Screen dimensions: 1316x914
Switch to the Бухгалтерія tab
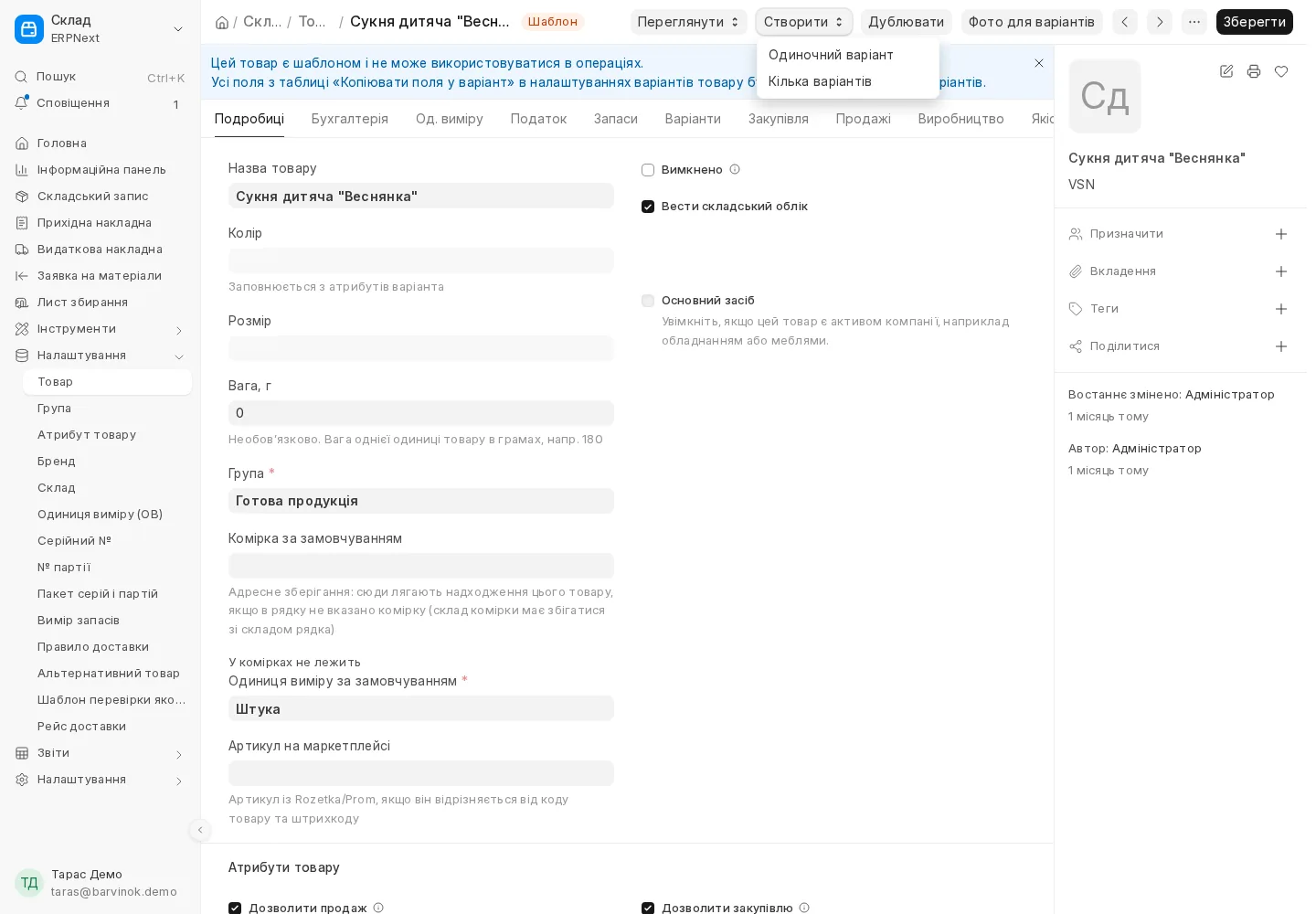(350, 119)
